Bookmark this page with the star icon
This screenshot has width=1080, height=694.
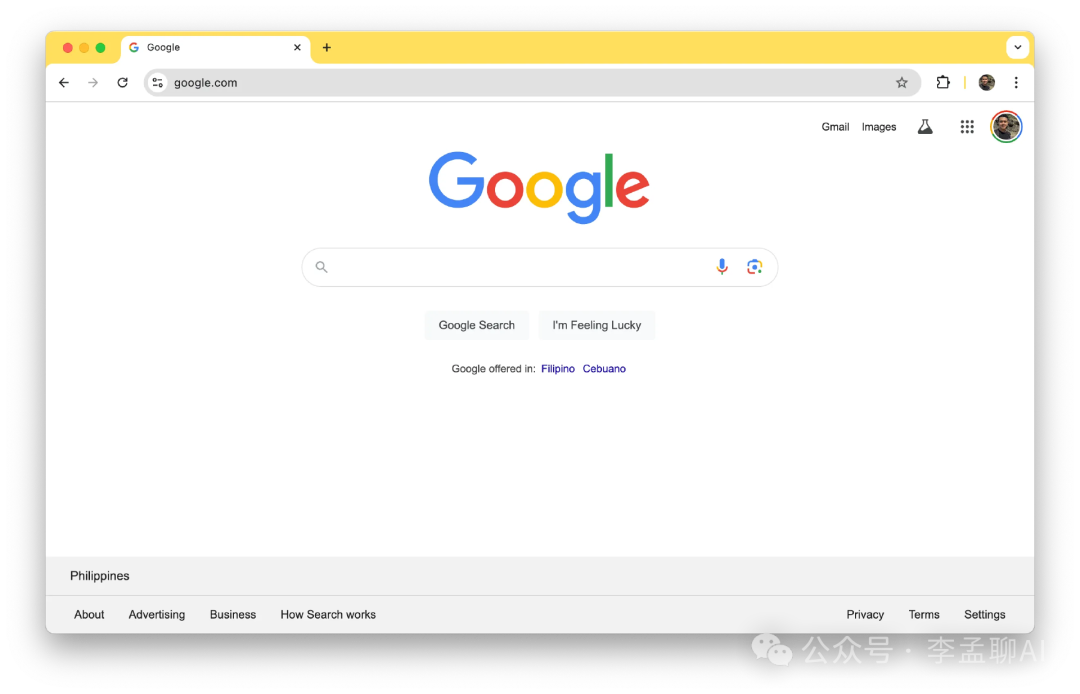point(902,83)
